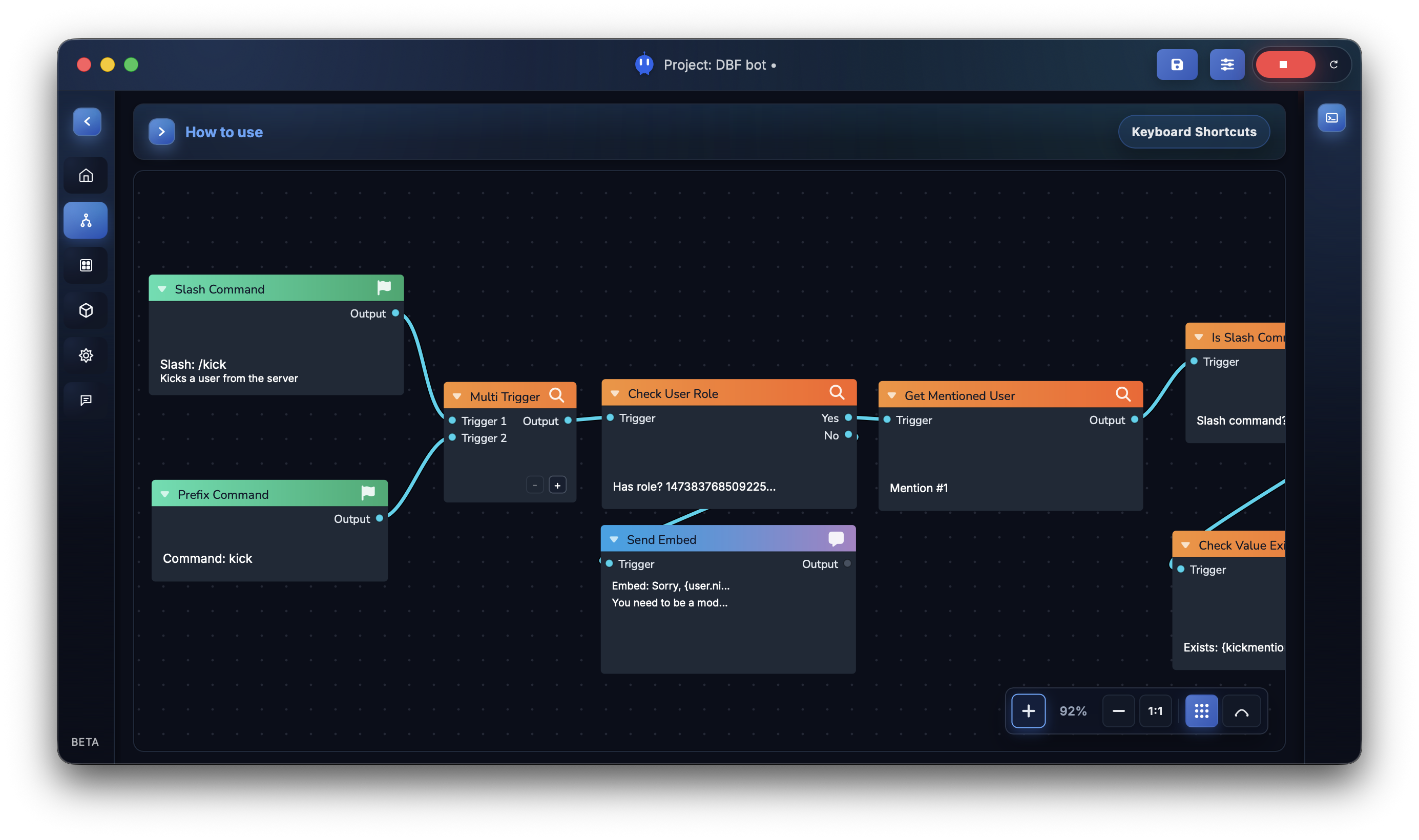Collapse the Send Embed node
1419x840 pixels.
[615, 539]
